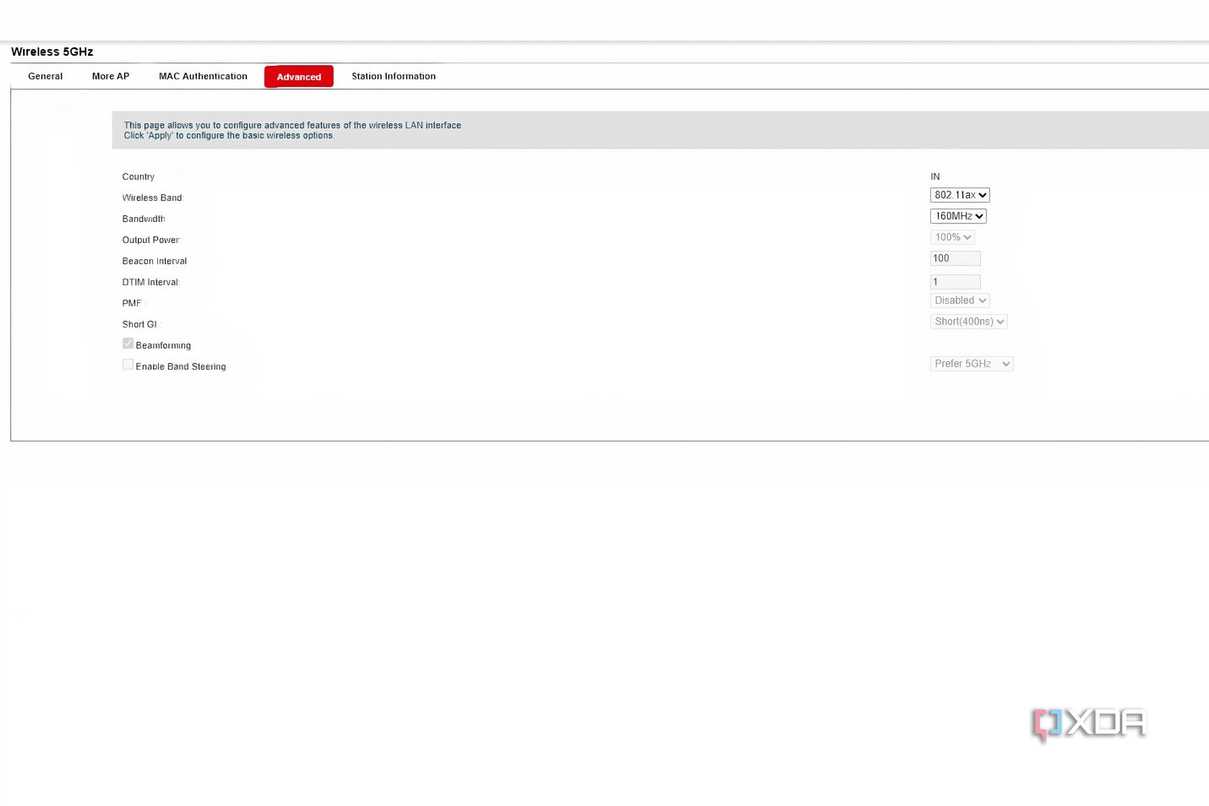Click the IN country value

pos(935,177)
